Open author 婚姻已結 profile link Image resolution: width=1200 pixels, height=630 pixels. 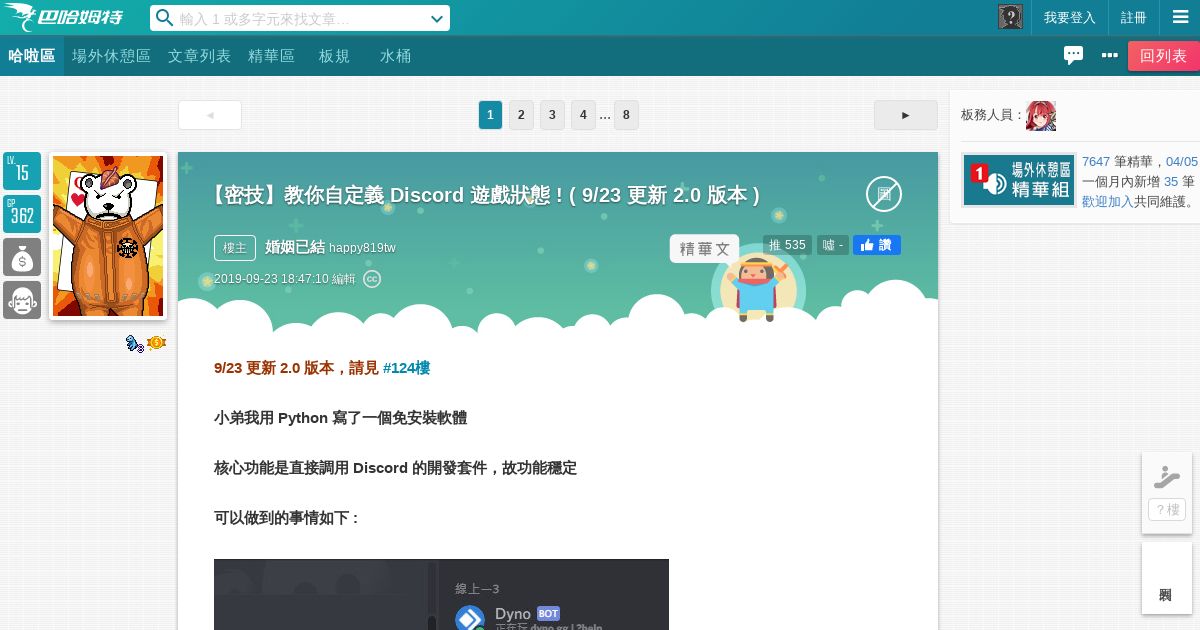coord(295,247)
